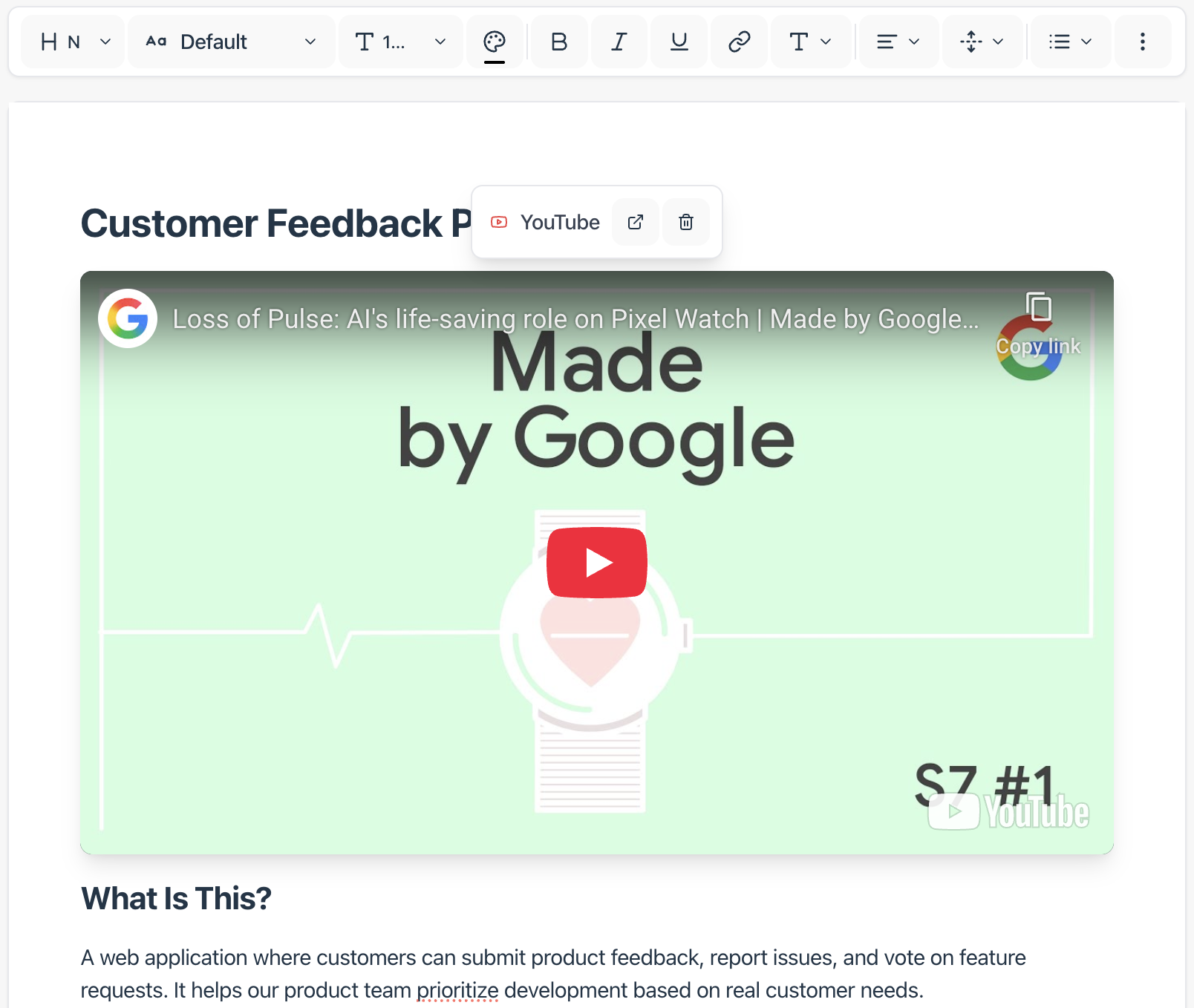Open the video title link

[x=575, y=319]
